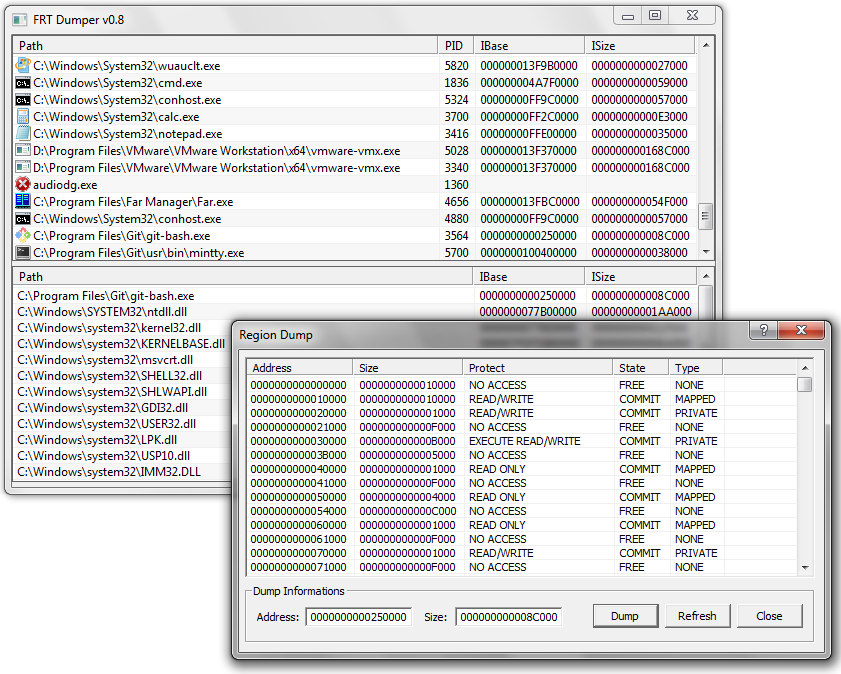Screen dimensions: 841x674
Task: Select region address 000000000003B000
Action: coord(298,455)
